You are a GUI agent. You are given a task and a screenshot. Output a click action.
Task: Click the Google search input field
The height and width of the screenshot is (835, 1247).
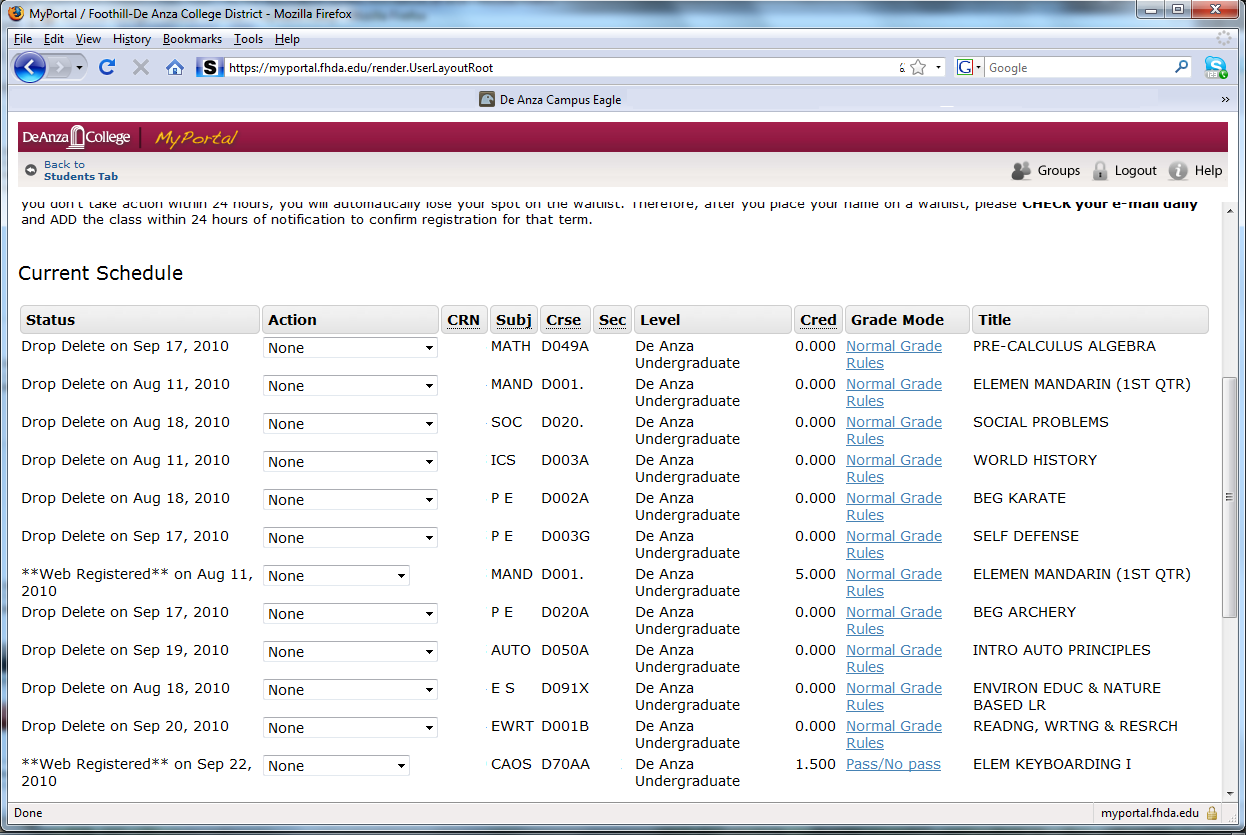point(1076,68)
